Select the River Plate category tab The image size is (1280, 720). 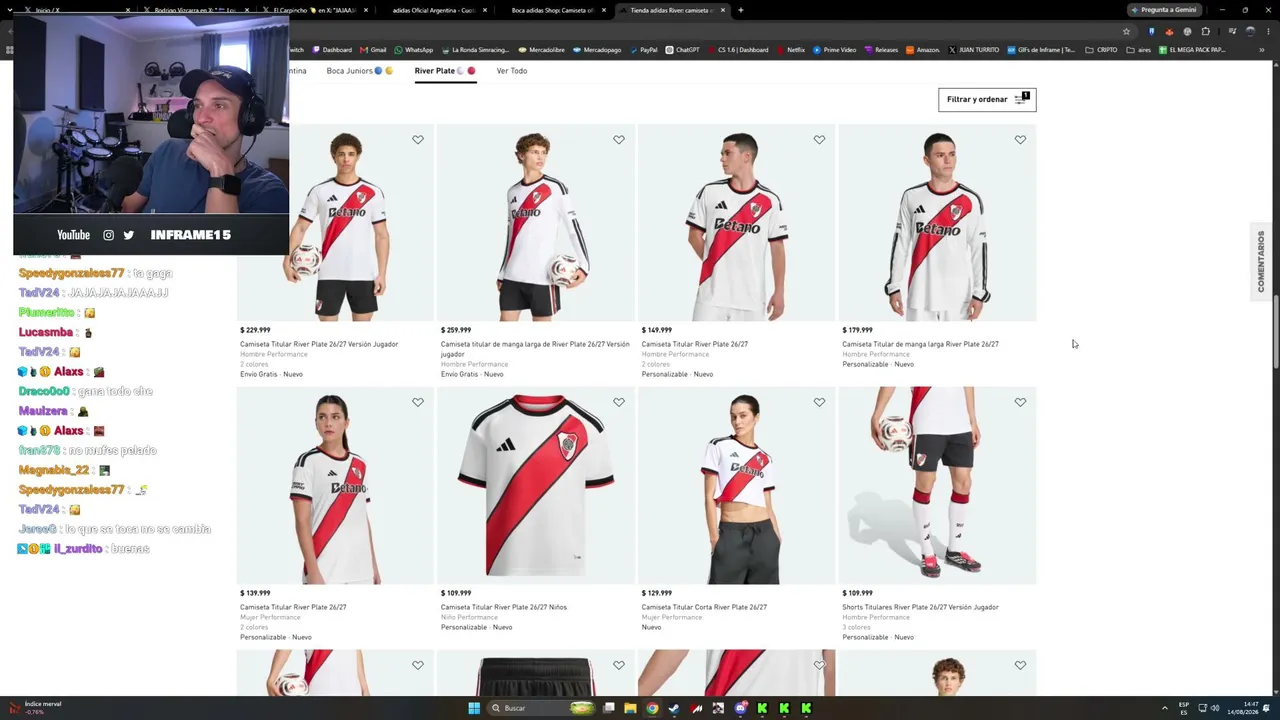[445, 71]
